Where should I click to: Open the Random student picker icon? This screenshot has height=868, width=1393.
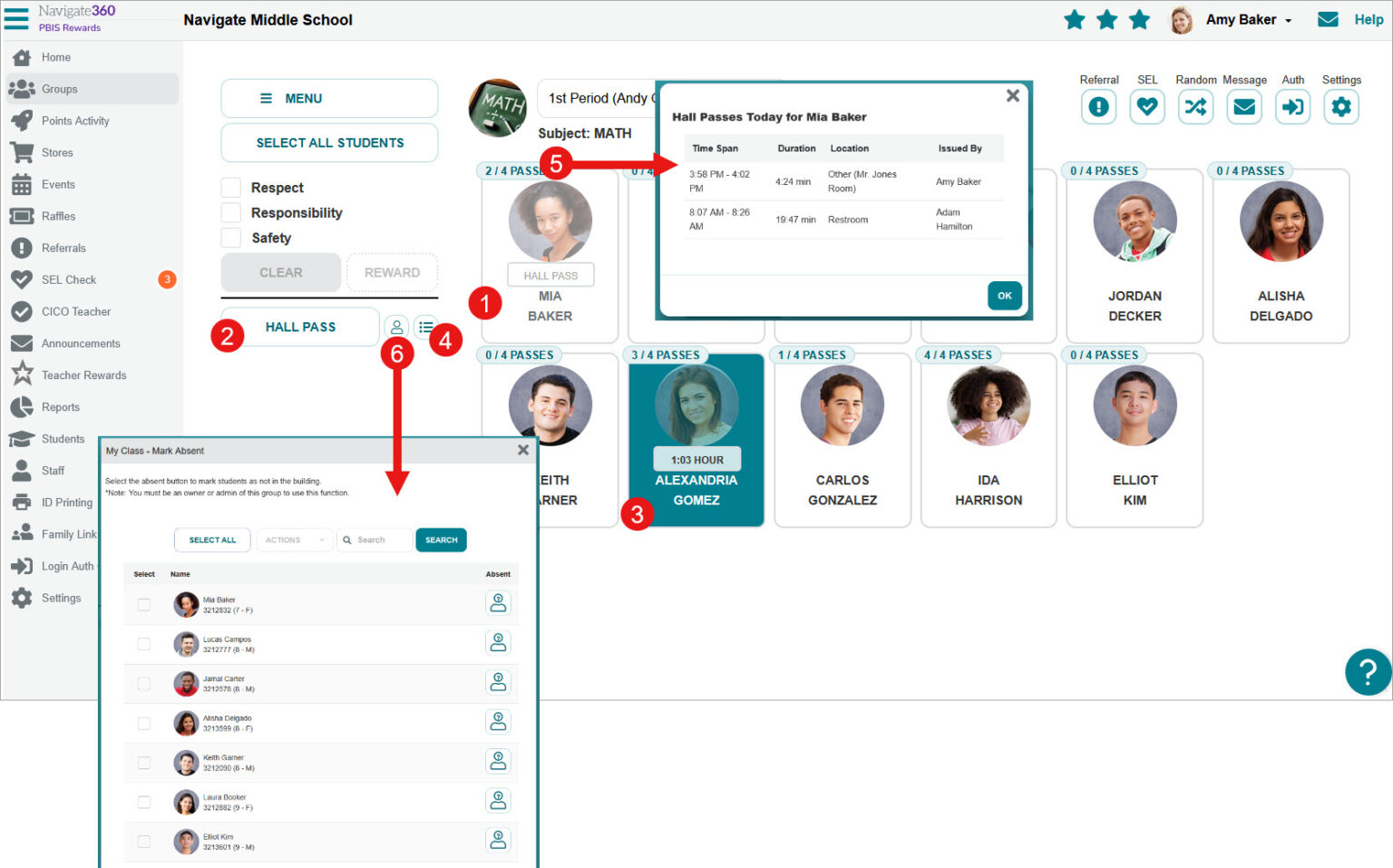(x=1195, y=107)
